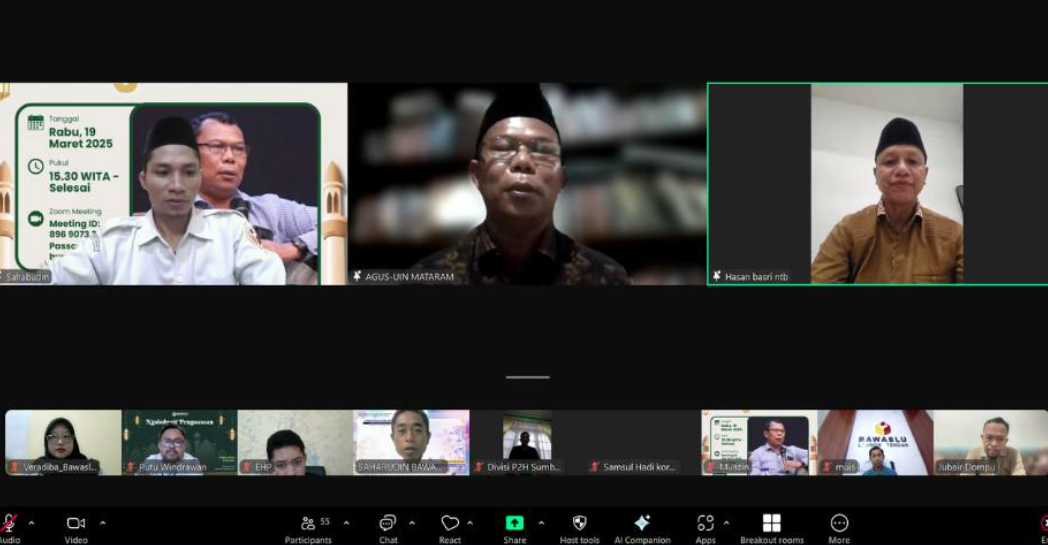This screenshot has height=545, width=1048.
Task: Launch the AI Companion sparkle icon
Action: coord(642,523)
